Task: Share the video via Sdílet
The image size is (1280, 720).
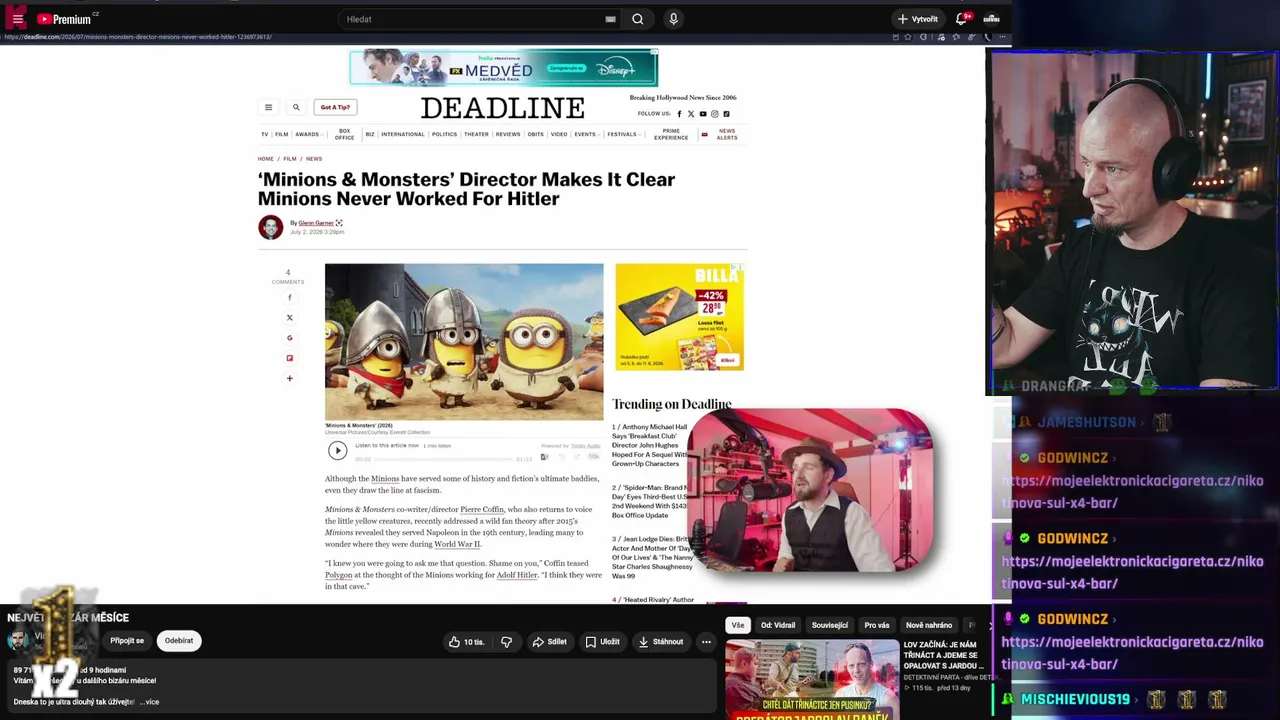Action: pyautogui.click(x=550, y=642)
